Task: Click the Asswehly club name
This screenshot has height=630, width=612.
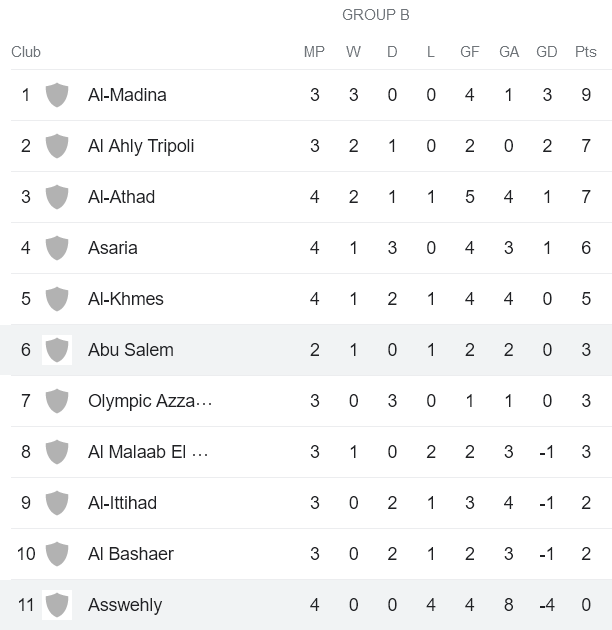Action: [125, 605]
